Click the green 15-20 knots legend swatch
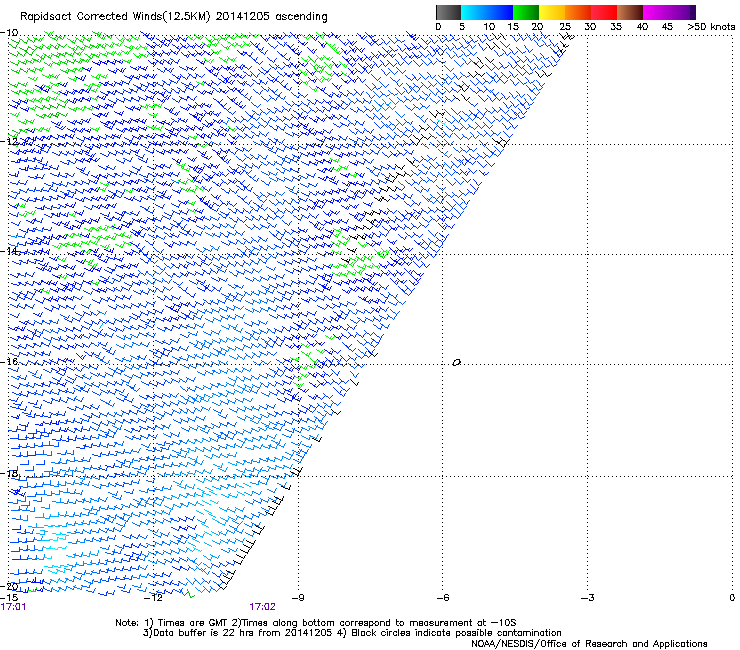740x650 pixels. 526,12
